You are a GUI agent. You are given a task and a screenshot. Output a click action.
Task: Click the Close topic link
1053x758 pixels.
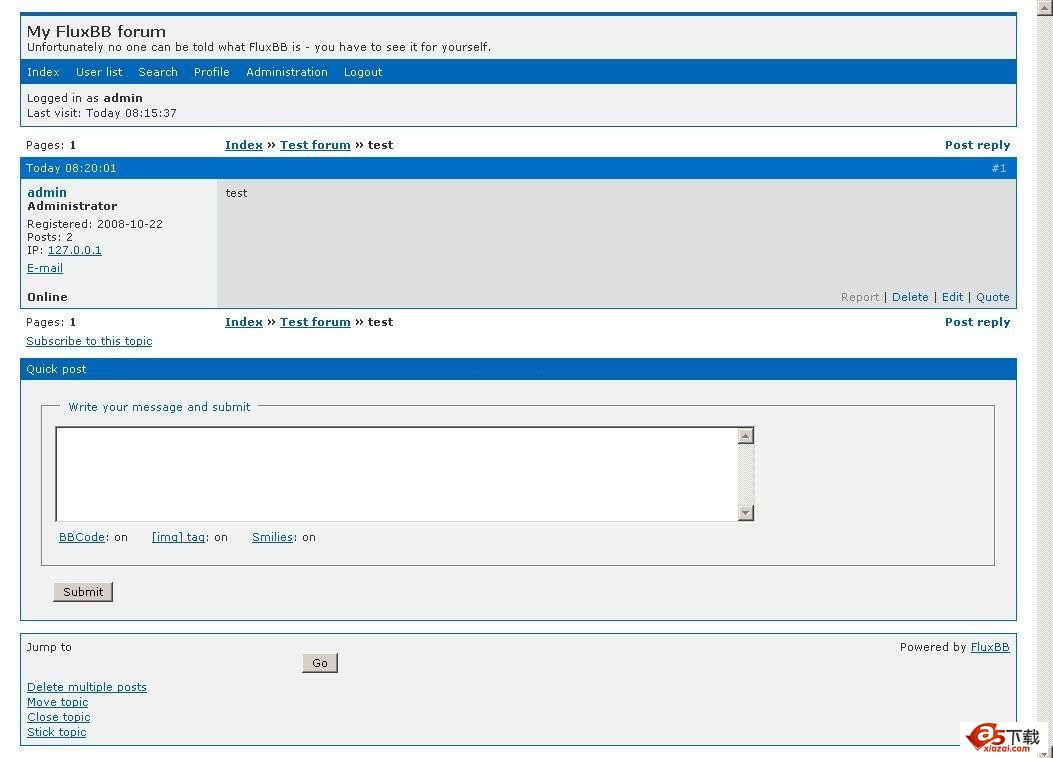58,717
